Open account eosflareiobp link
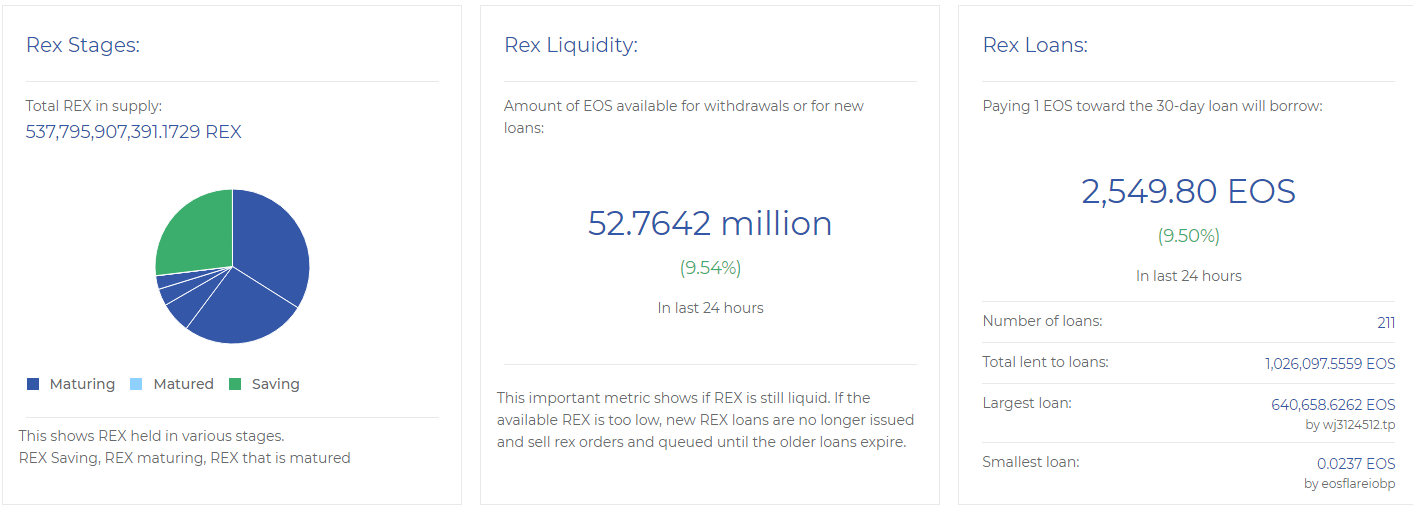Screen dimensions: 1413x505 (x=1350, y=484)
